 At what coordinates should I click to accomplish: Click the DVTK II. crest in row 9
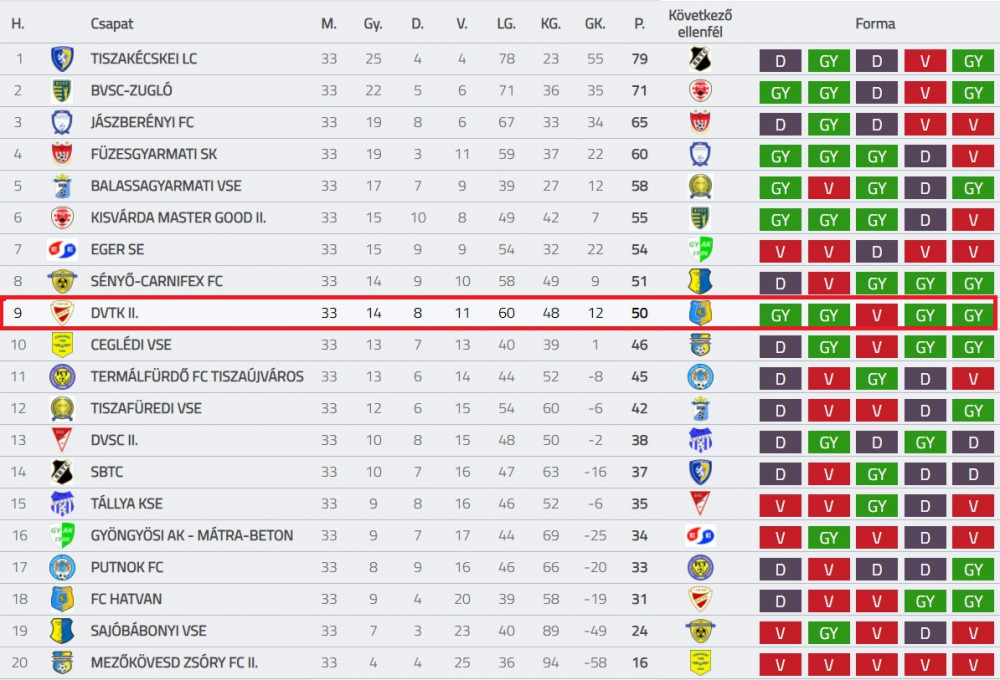62,313
